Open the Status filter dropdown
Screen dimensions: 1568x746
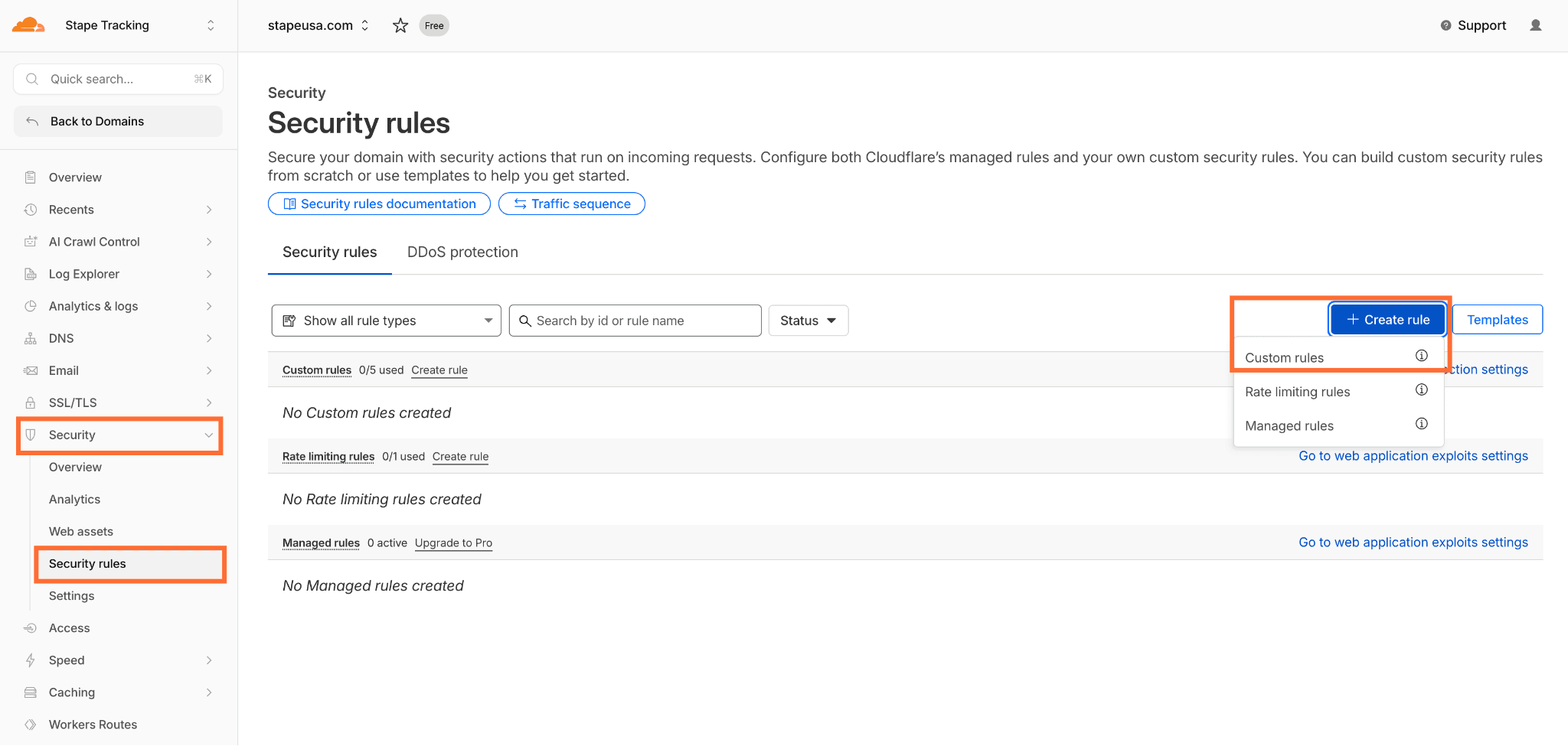click(x=808, y=321)
